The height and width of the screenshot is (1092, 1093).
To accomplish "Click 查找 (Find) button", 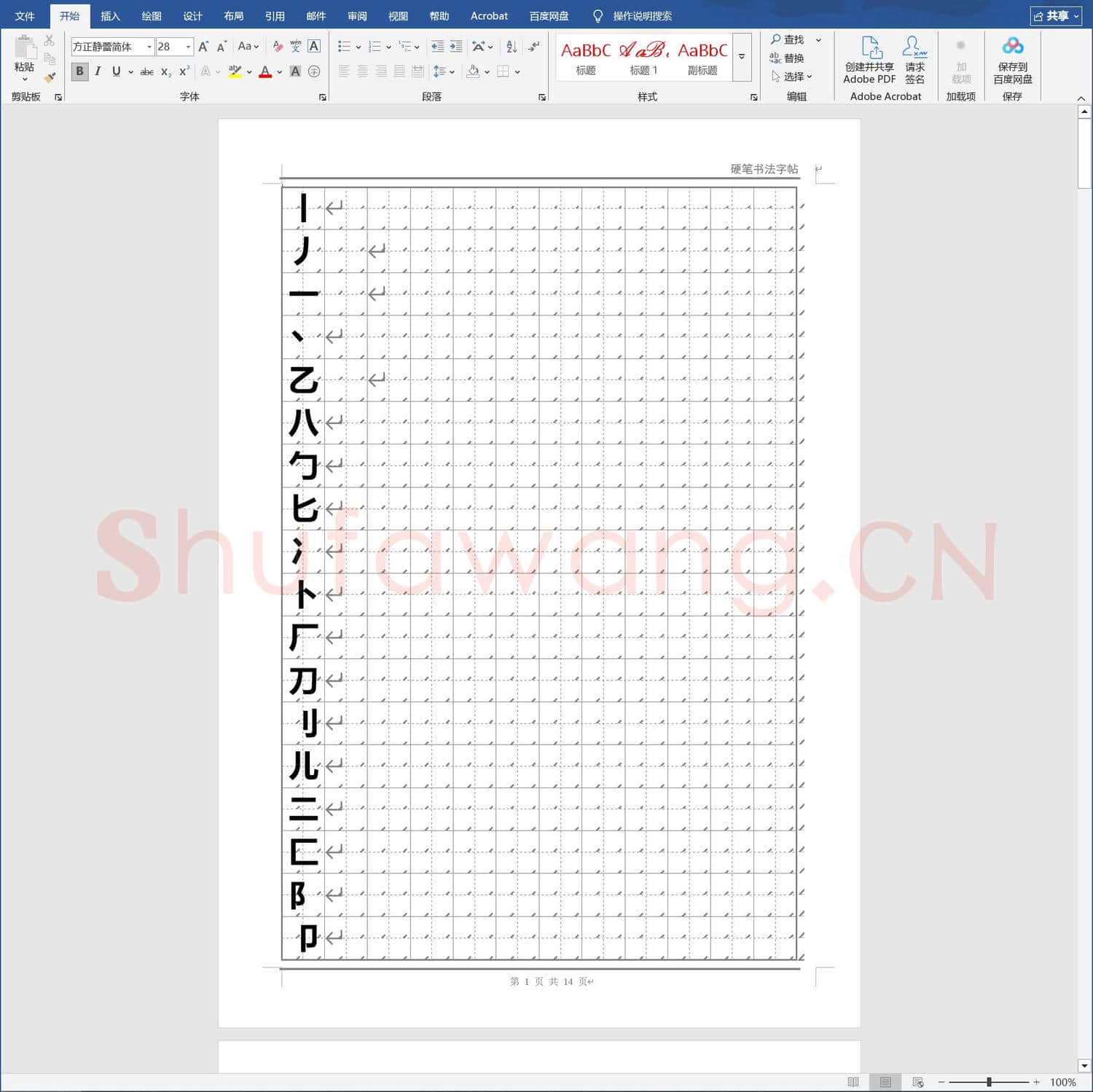I will coord(788,39).
